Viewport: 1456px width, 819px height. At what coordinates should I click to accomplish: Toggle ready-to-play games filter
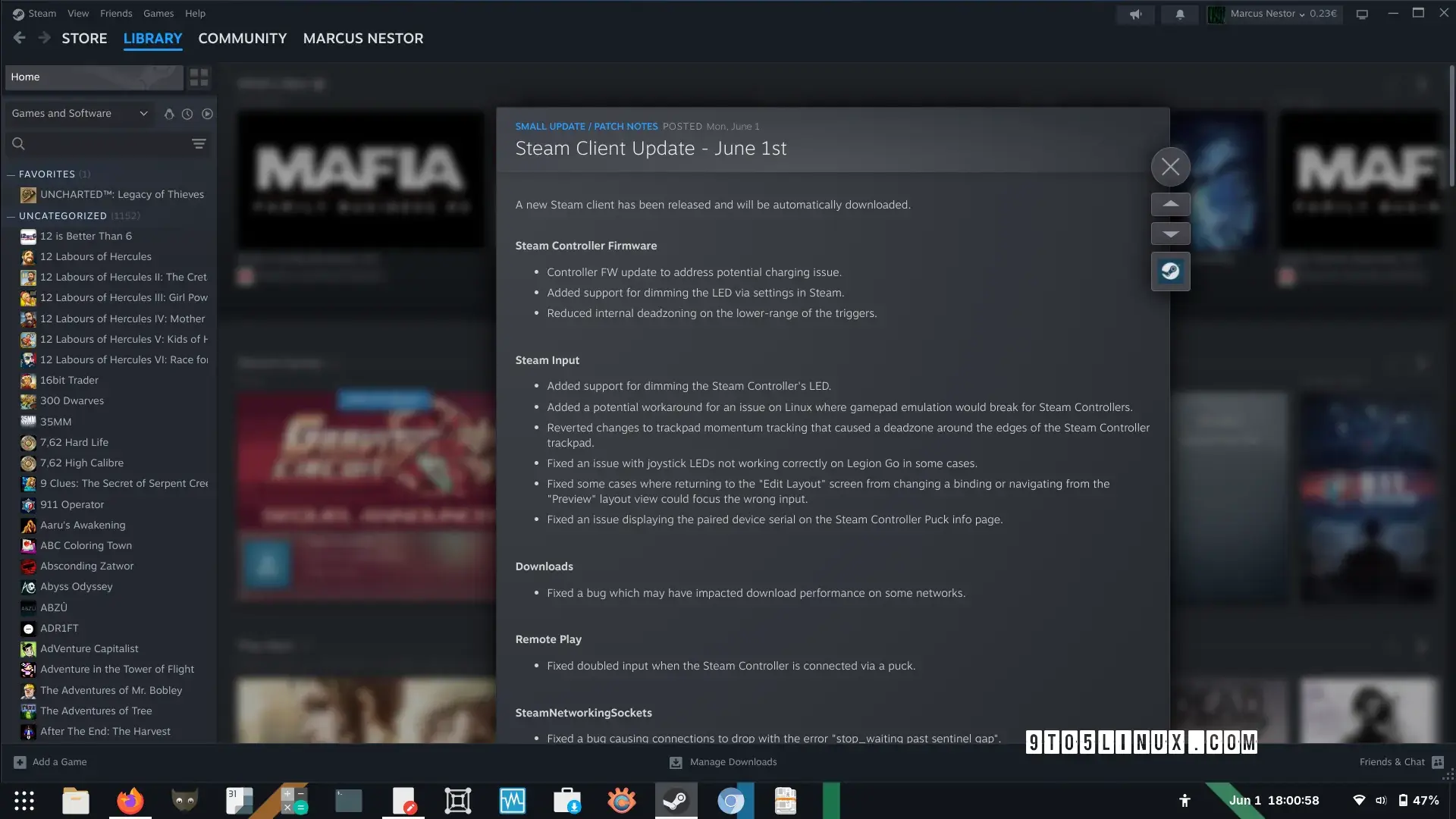207,114
